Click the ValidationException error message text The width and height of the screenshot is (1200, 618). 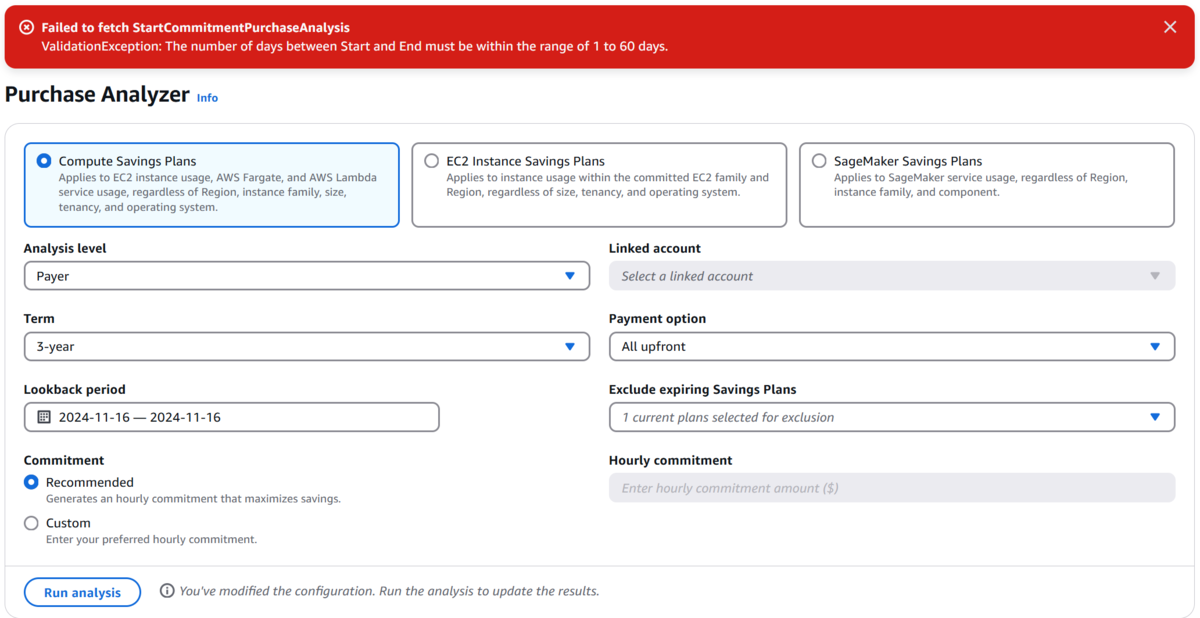[354, 46]
